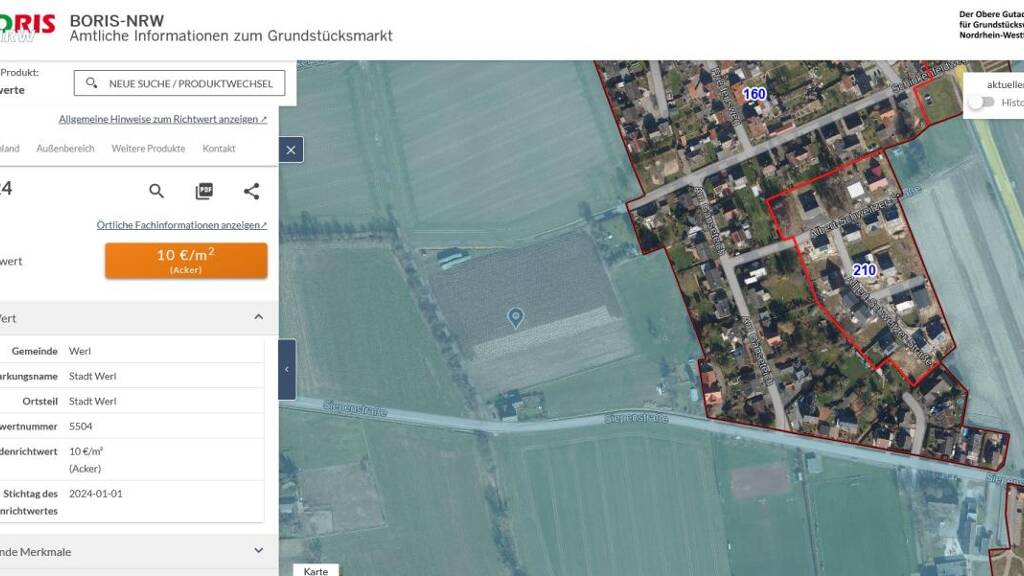Expand the Merkmale section

click(258, 551)
